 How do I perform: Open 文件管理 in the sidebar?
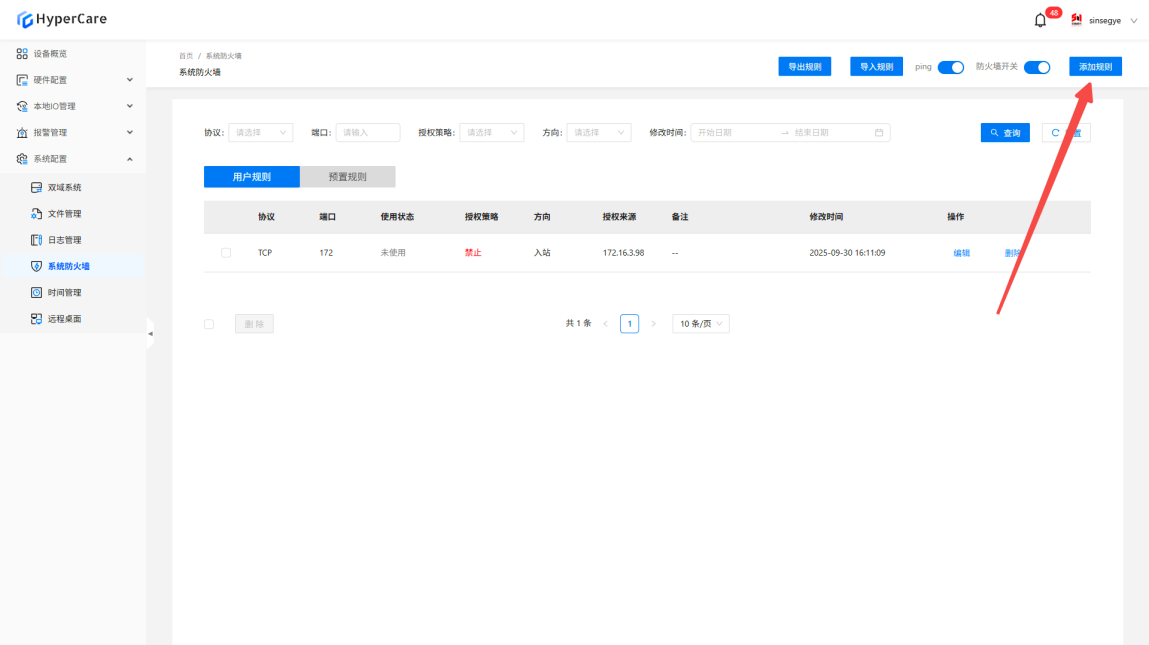[x=64, y=214]
